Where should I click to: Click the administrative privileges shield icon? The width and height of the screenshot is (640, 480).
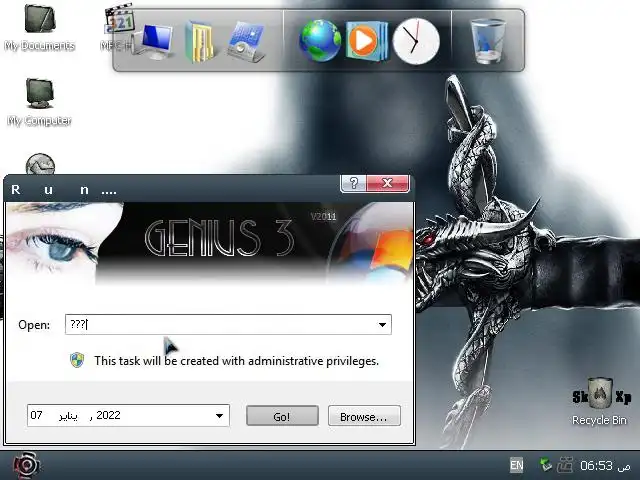pos(77,360)
